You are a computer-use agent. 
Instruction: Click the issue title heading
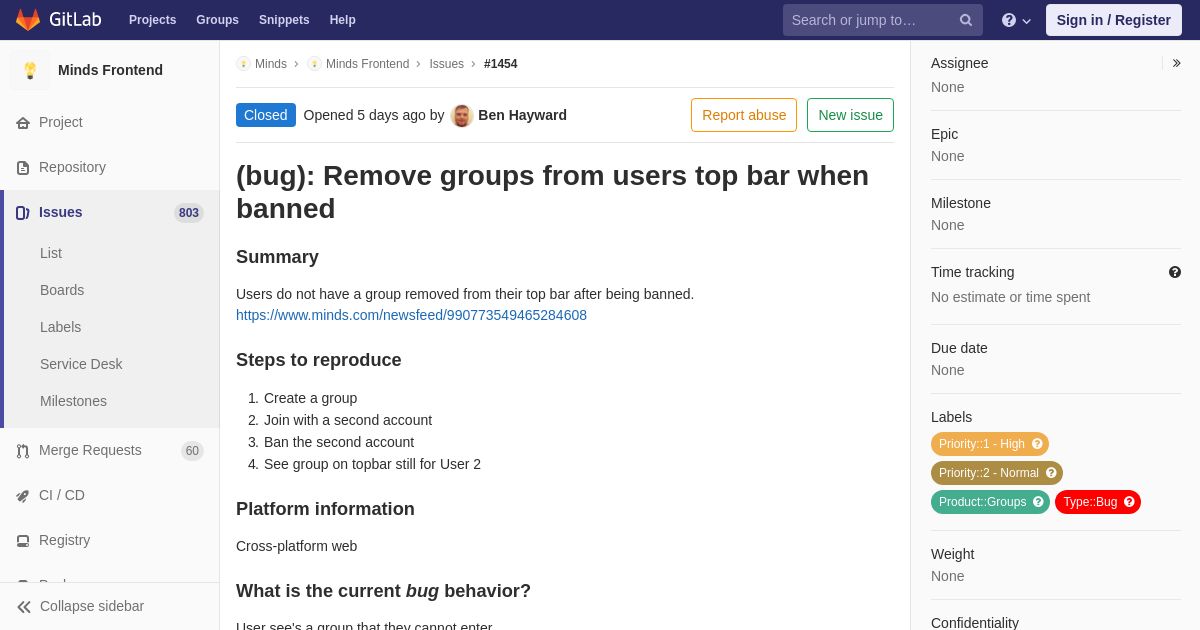click(565, 192)
